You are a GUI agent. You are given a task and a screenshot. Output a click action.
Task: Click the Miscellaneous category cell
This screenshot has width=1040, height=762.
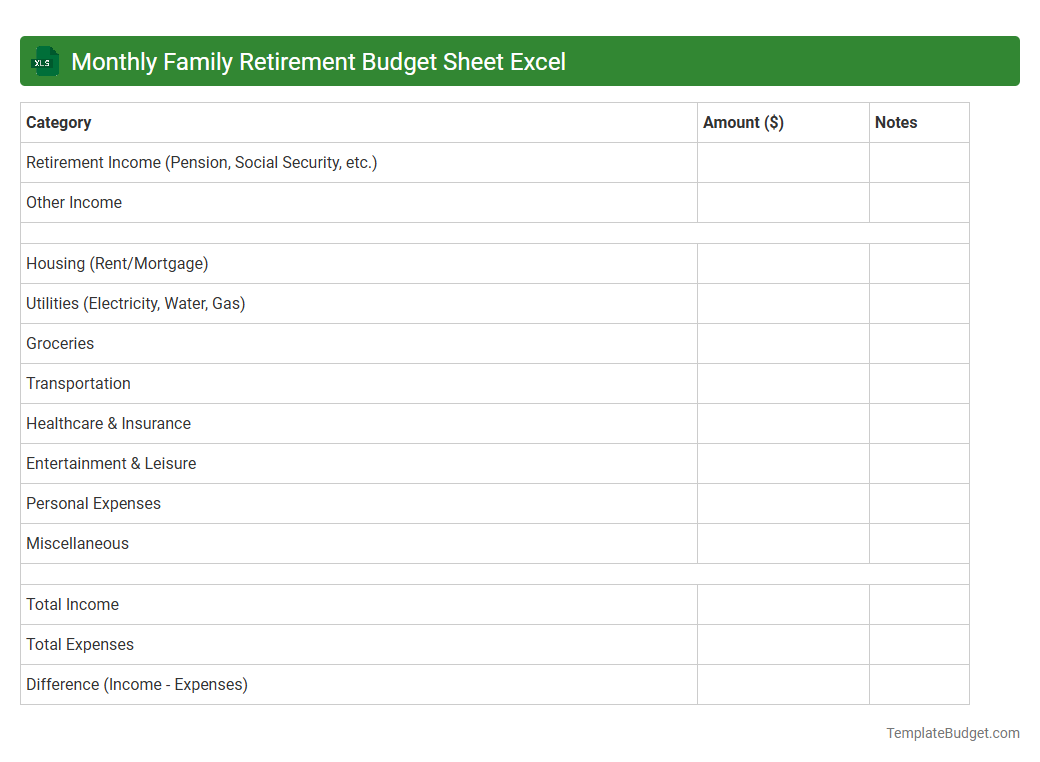77,543
